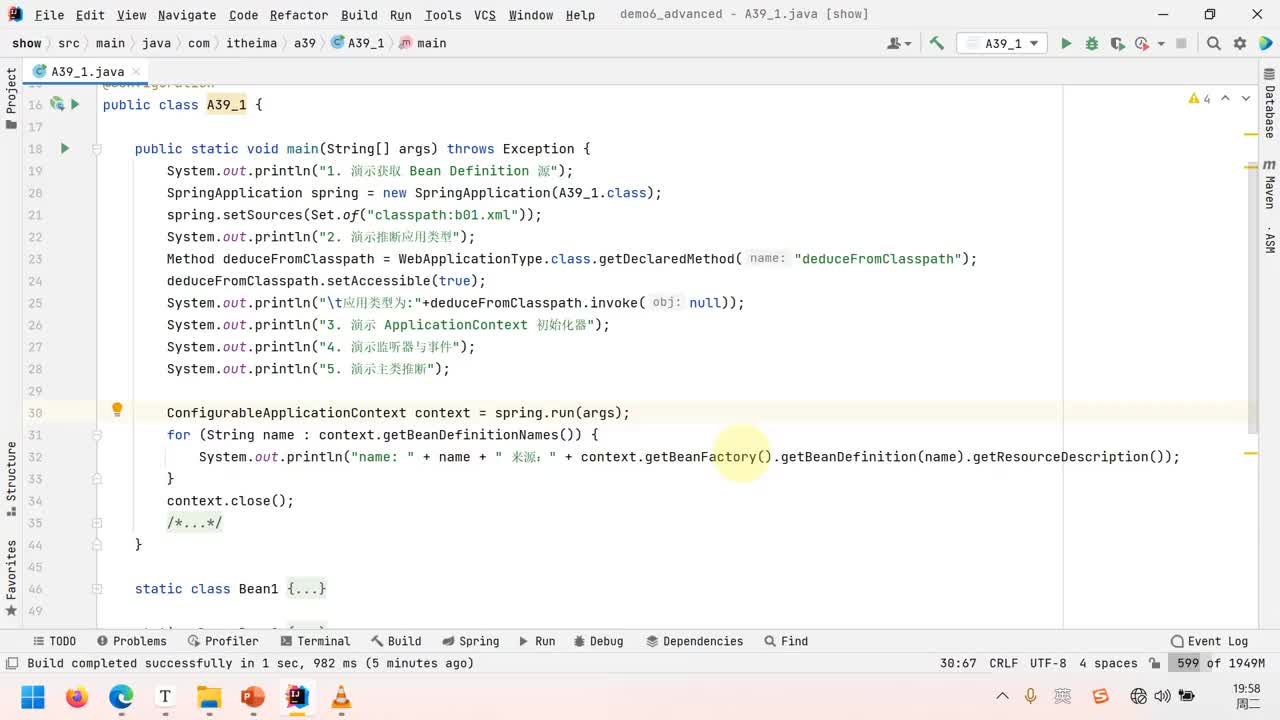1280x720 pixels.
Task: Click line and column 30:67 indicator
Action: click(x=958, y=663)
